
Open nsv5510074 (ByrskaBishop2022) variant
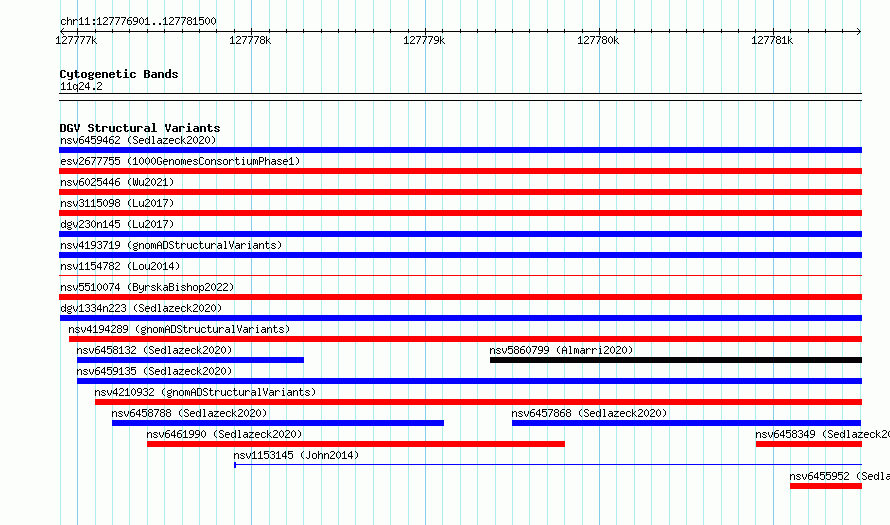(x=147, y=287)
